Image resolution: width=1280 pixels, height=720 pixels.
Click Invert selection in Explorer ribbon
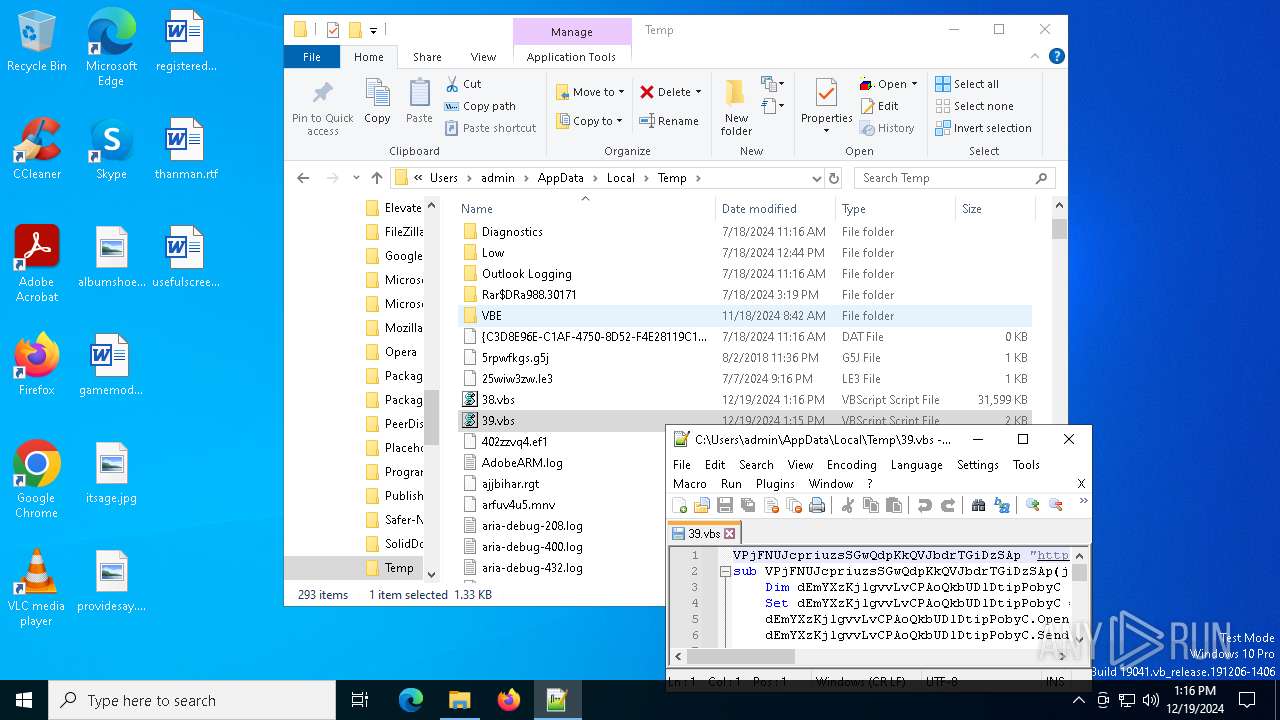983,128
